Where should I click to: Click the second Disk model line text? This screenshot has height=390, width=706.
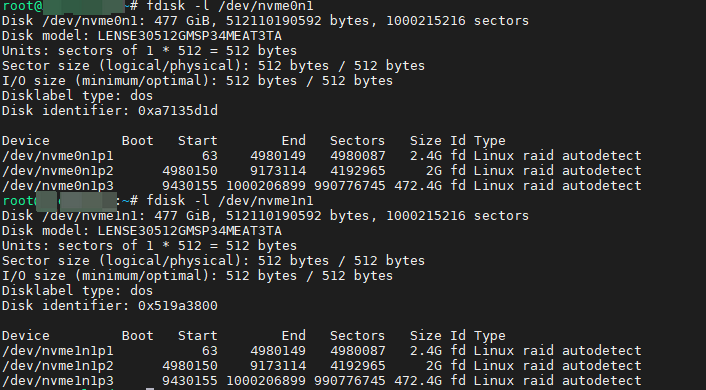point(142,231)
